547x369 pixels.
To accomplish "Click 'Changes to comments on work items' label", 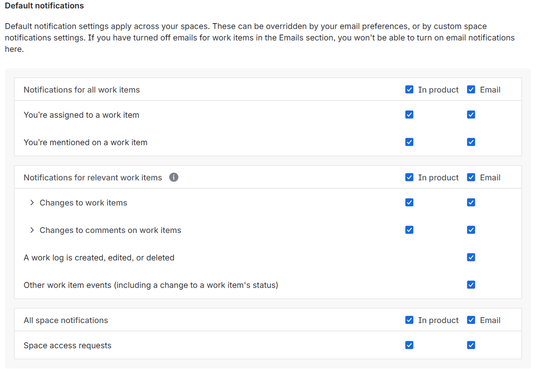I will pos(110,230).
